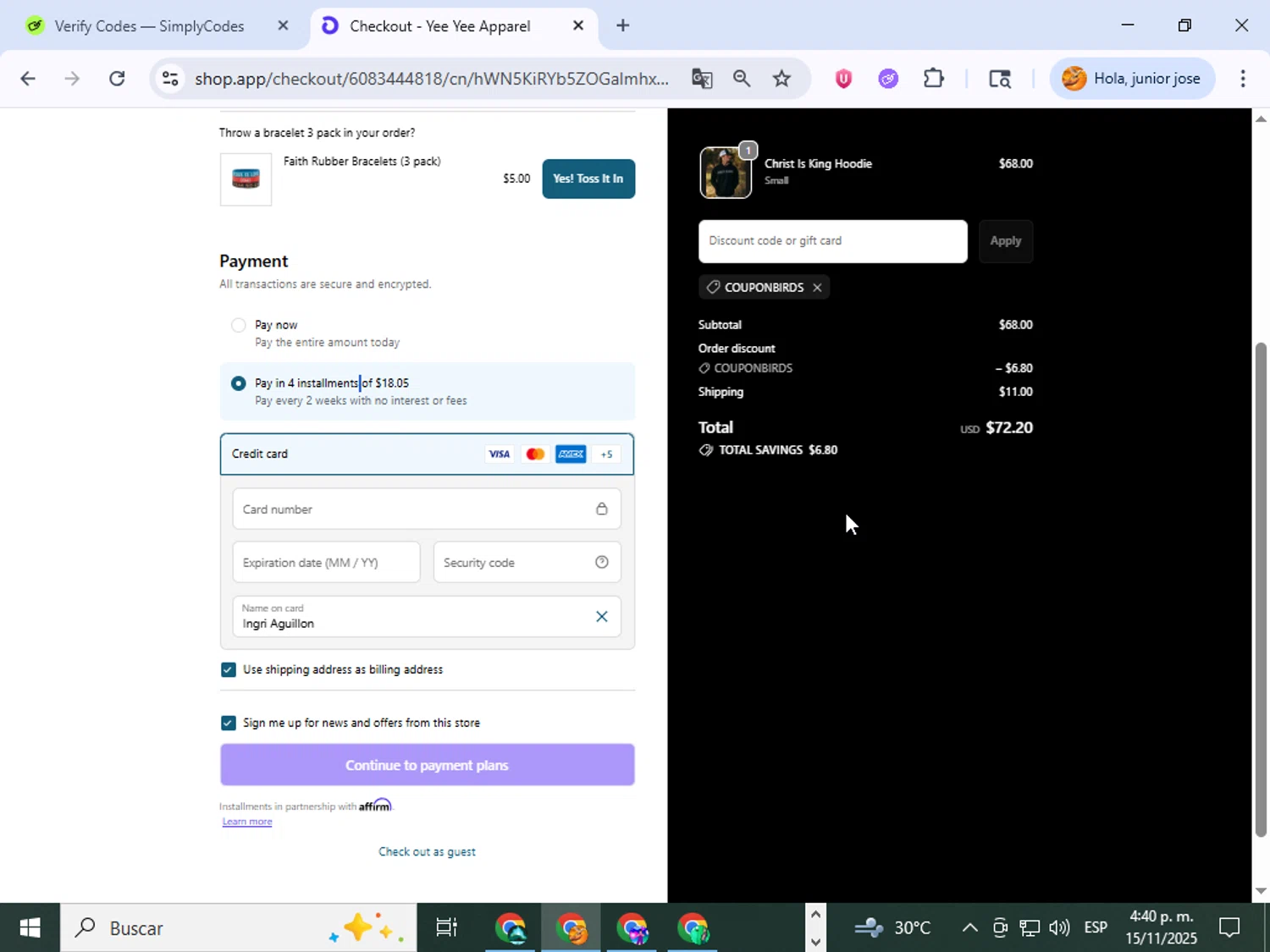
Task: Click the card number lock icon
Action: 601,509
